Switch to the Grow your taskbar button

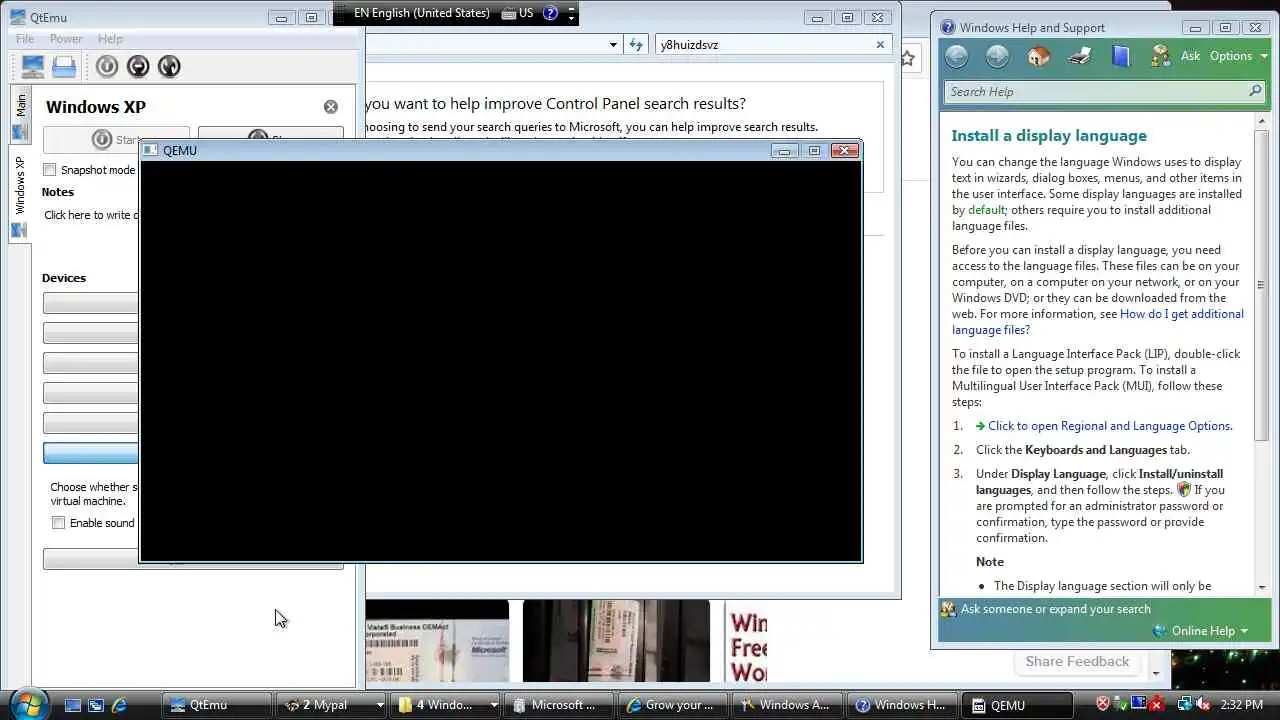click(673, 705)
